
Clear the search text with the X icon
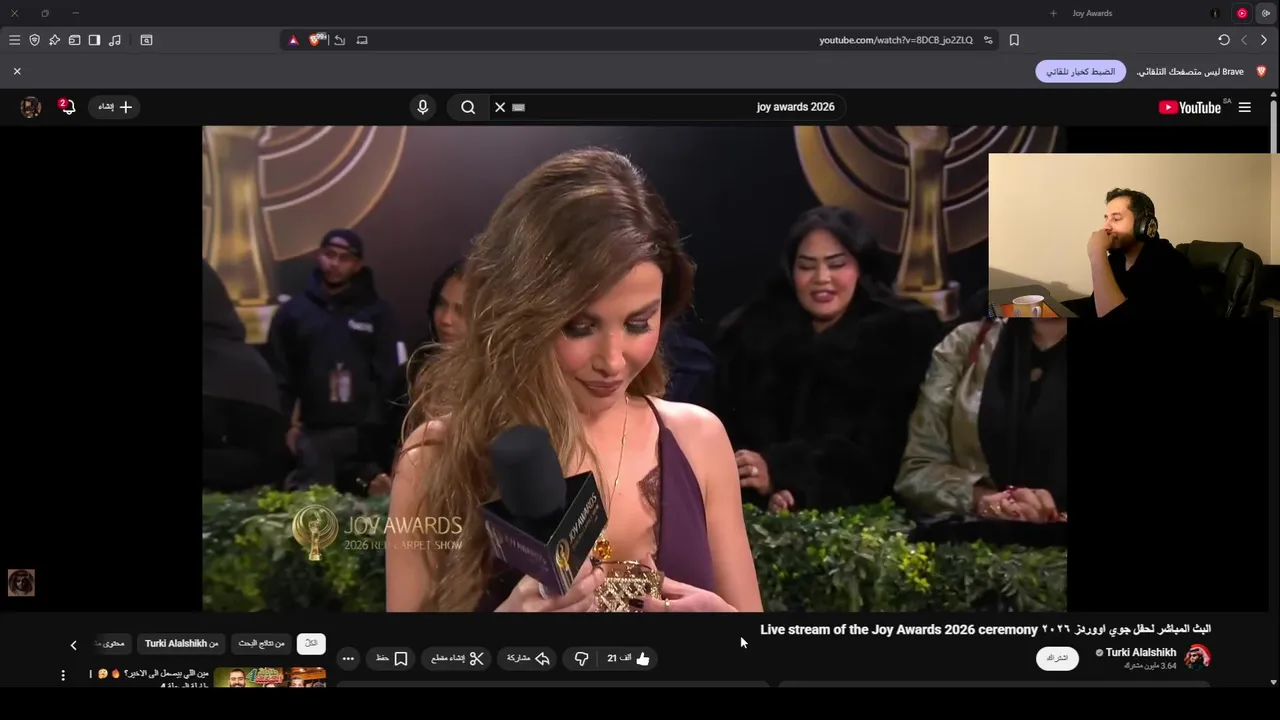click(500, 107)
